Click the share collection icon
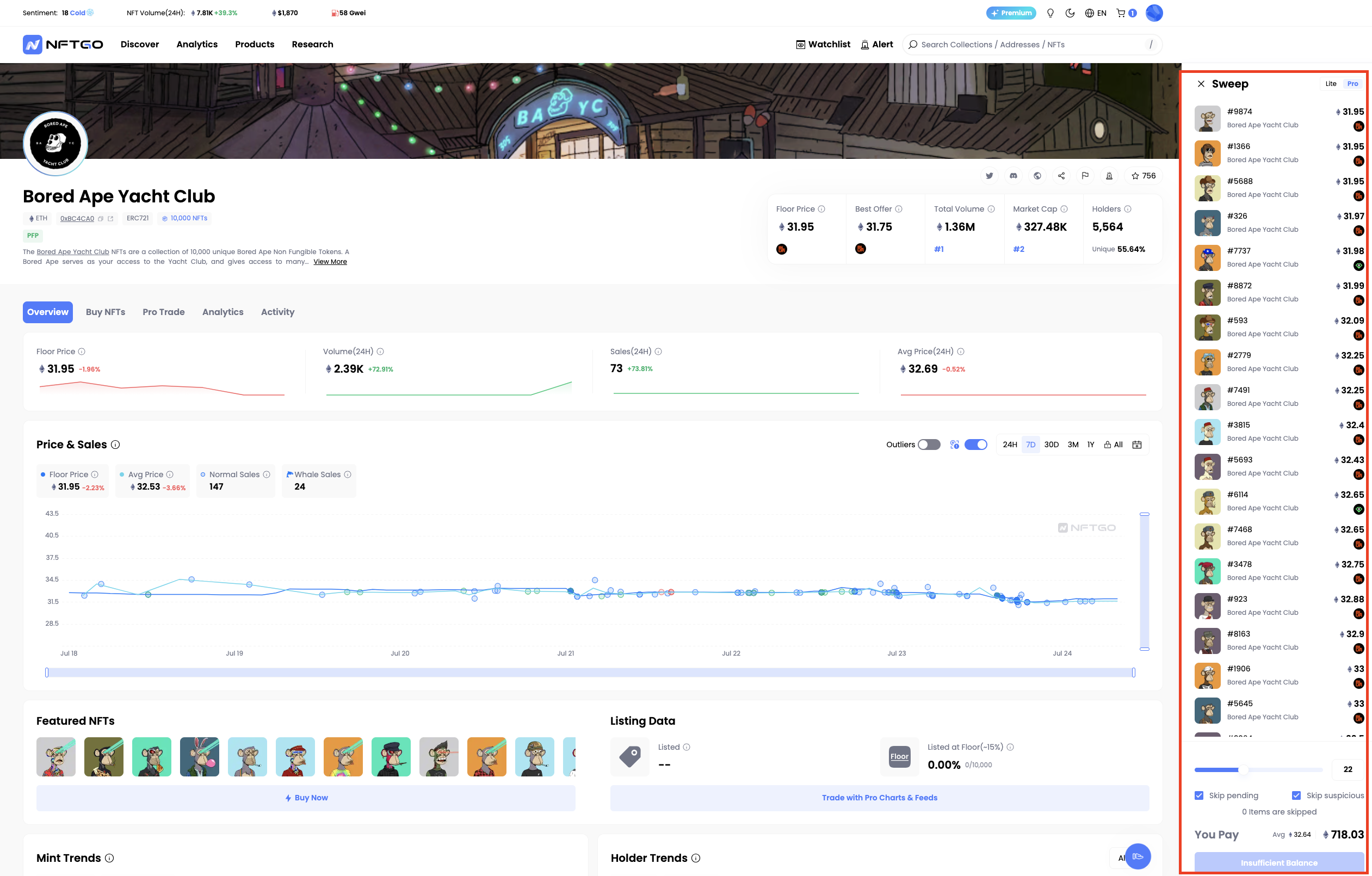The image size is (1372, 876). [x=1061, y=176]
